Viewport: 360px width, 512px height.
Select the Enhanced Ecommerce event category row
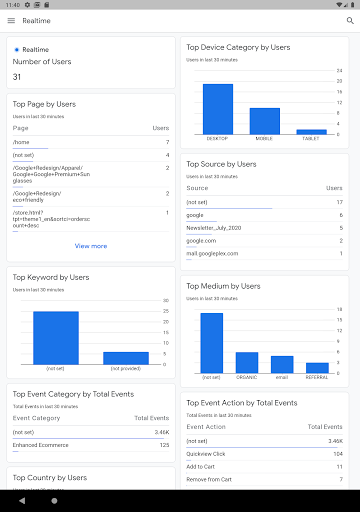tap(91, 445)
